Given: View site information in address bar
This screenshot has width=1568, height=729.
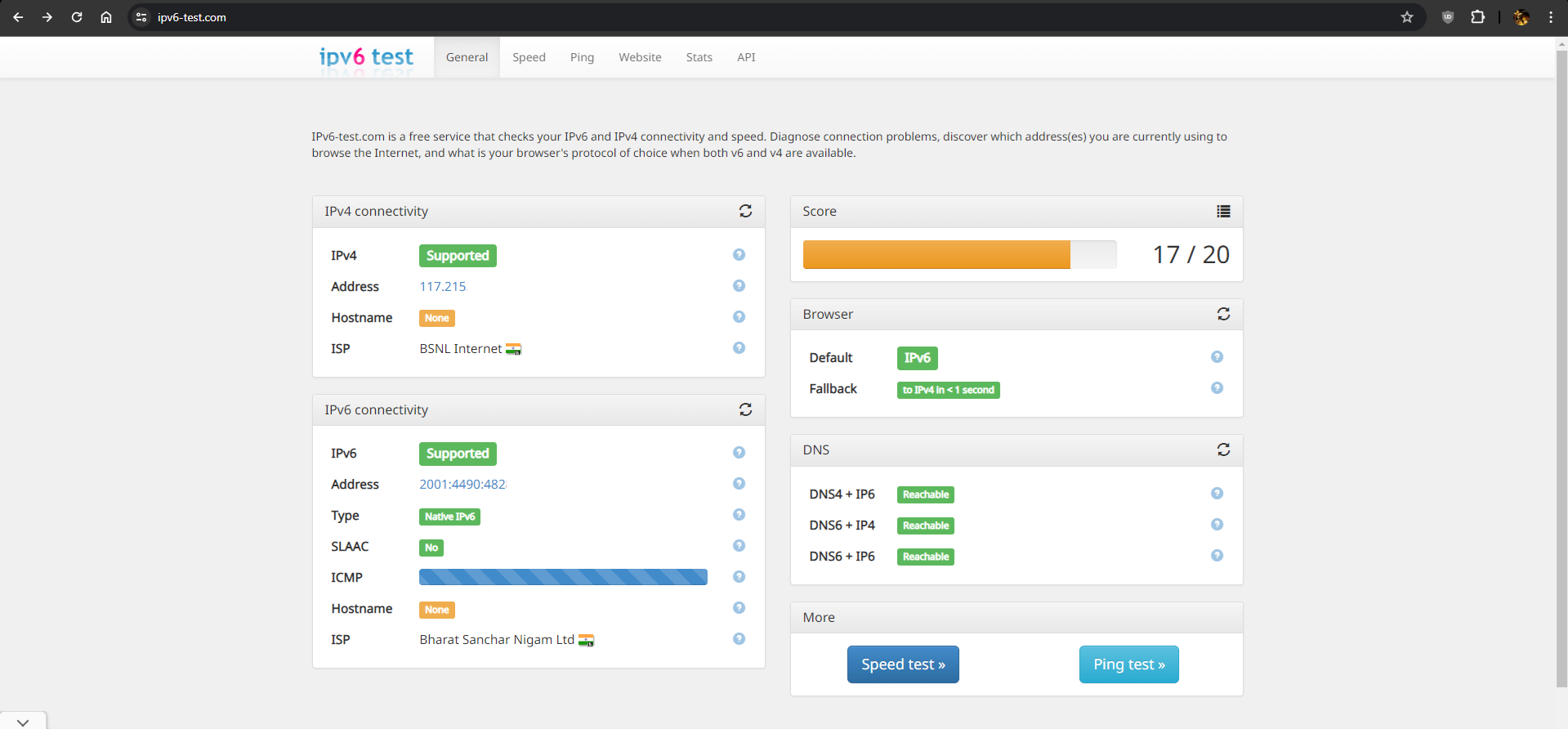Looking at the screenshot, I should point(141,17).
